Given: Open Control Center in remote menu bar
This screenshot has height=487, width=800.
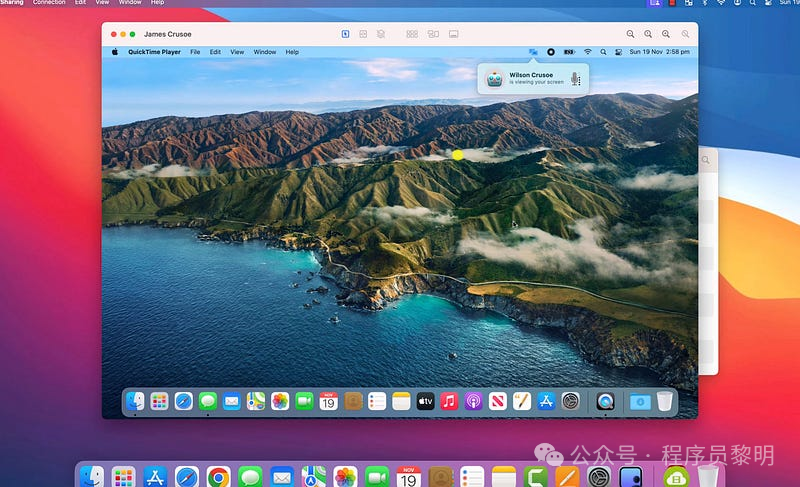Looking at the screenshot, I should coord(618,52).
